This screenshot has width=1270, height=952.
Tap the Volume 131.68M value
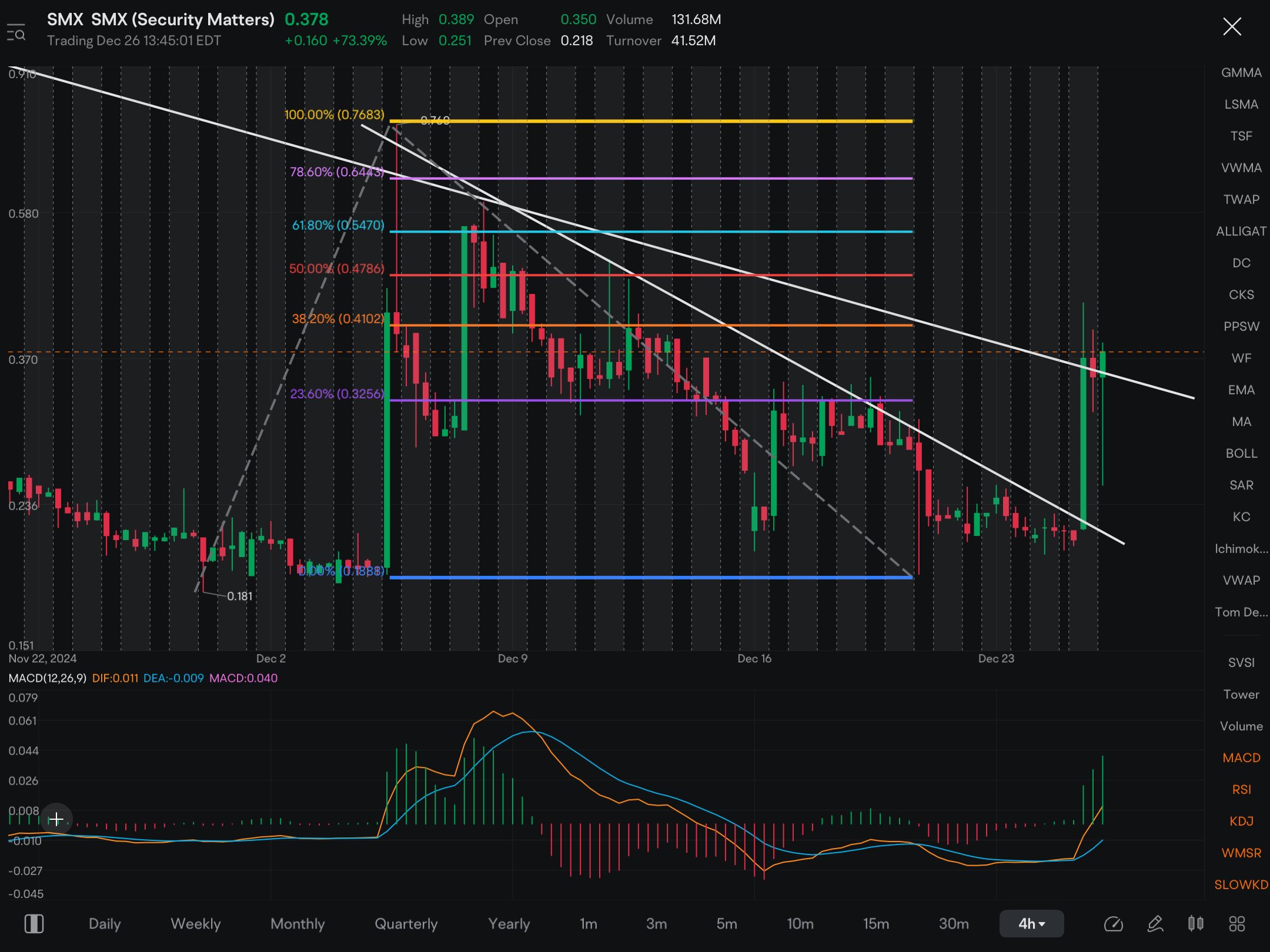click(x=696, y=19)
